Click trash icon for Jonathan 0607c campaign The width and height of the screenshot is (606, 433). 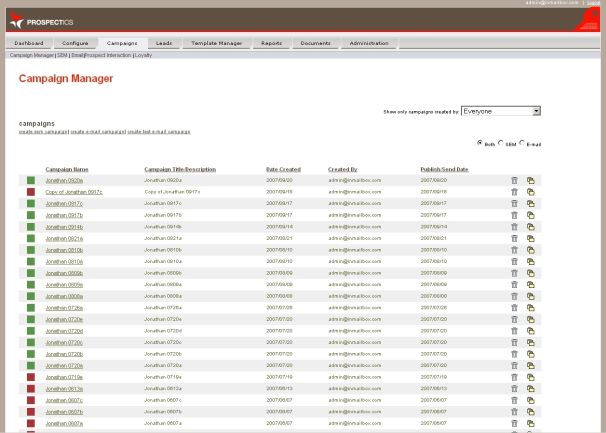(x=514, y=400)
